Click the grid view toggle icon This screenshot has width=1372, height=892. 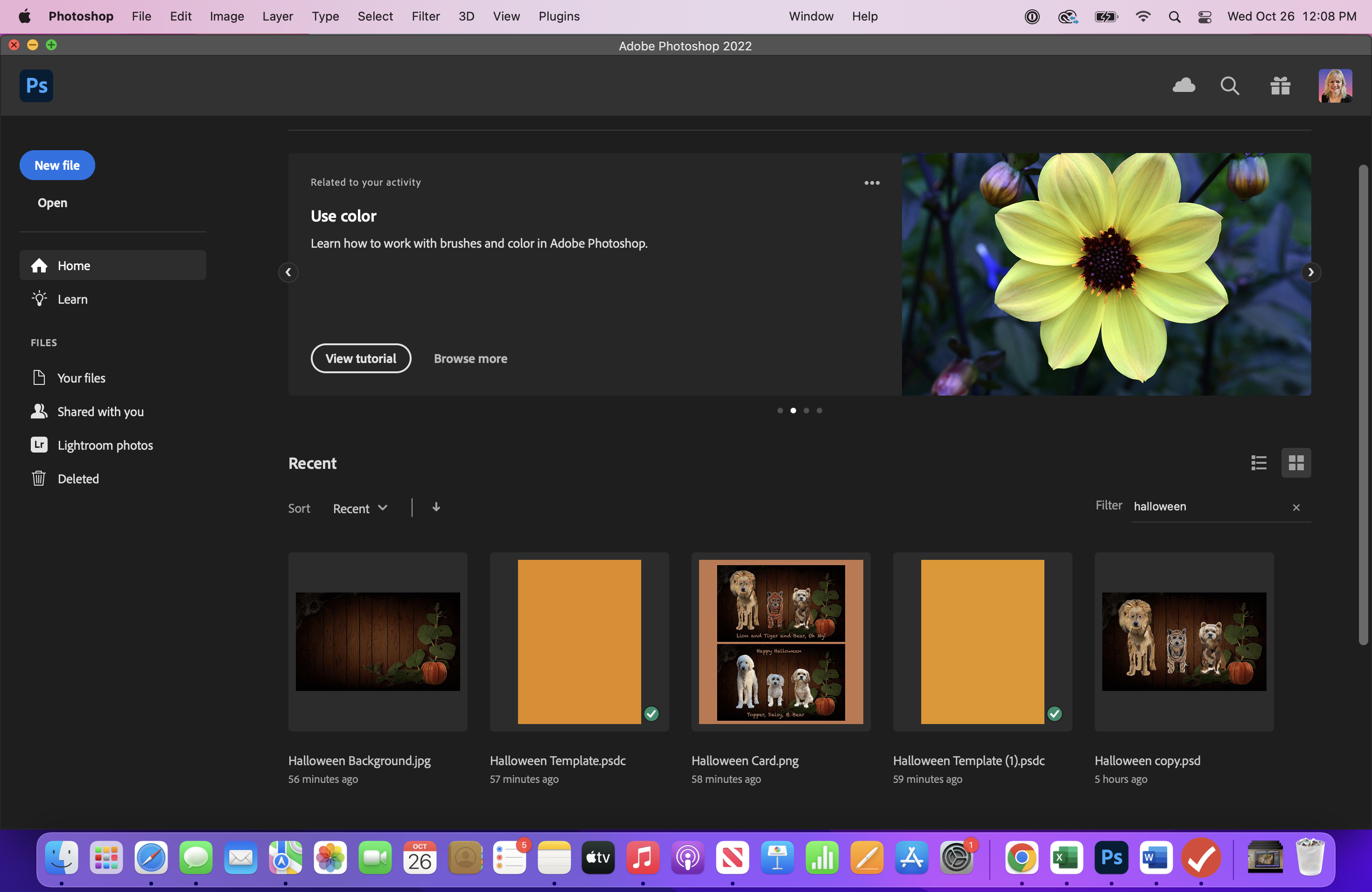tap(1296, 462)
